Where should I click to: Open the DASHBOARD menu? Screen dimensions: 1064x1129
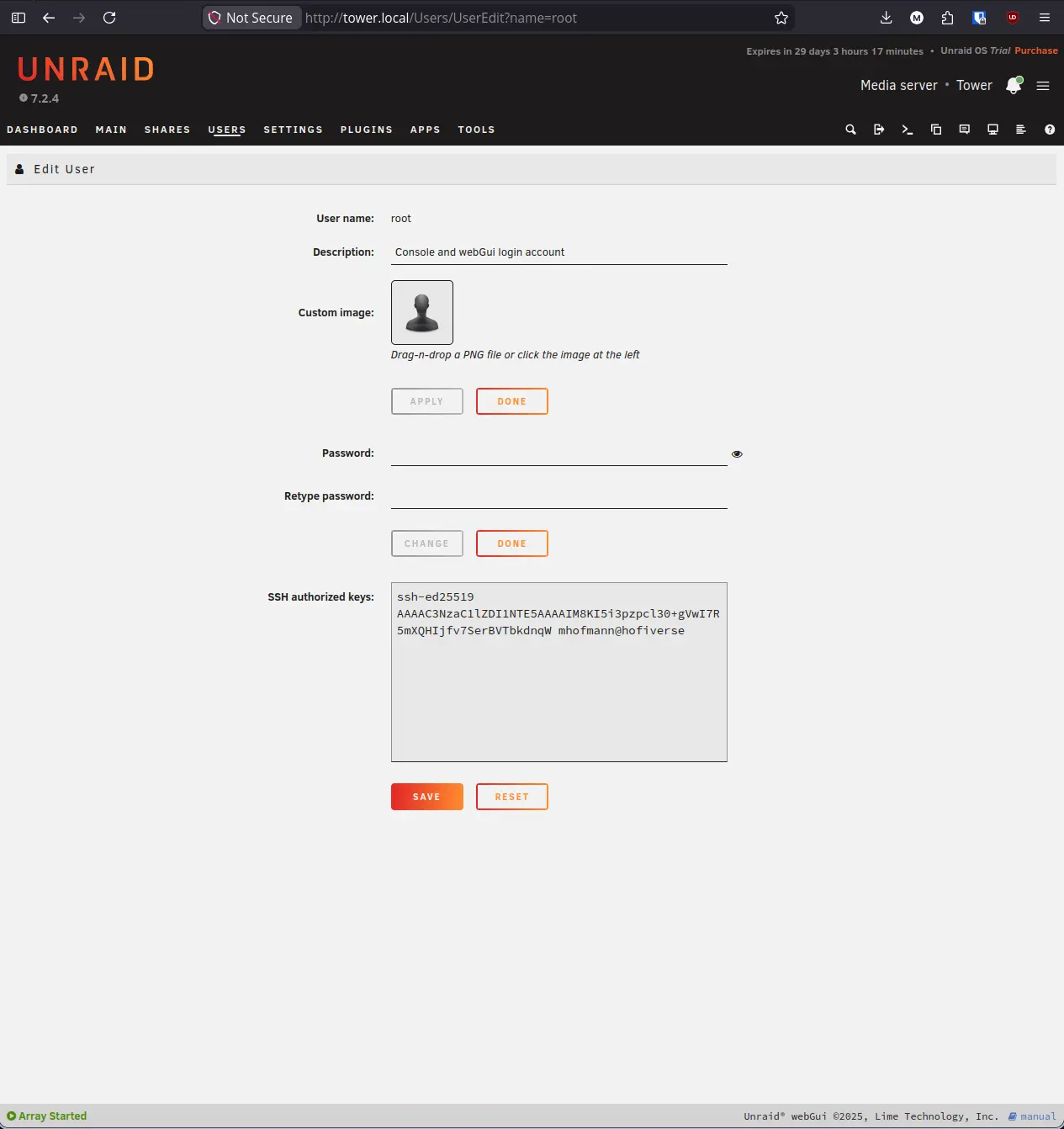[x=42, y=130]
